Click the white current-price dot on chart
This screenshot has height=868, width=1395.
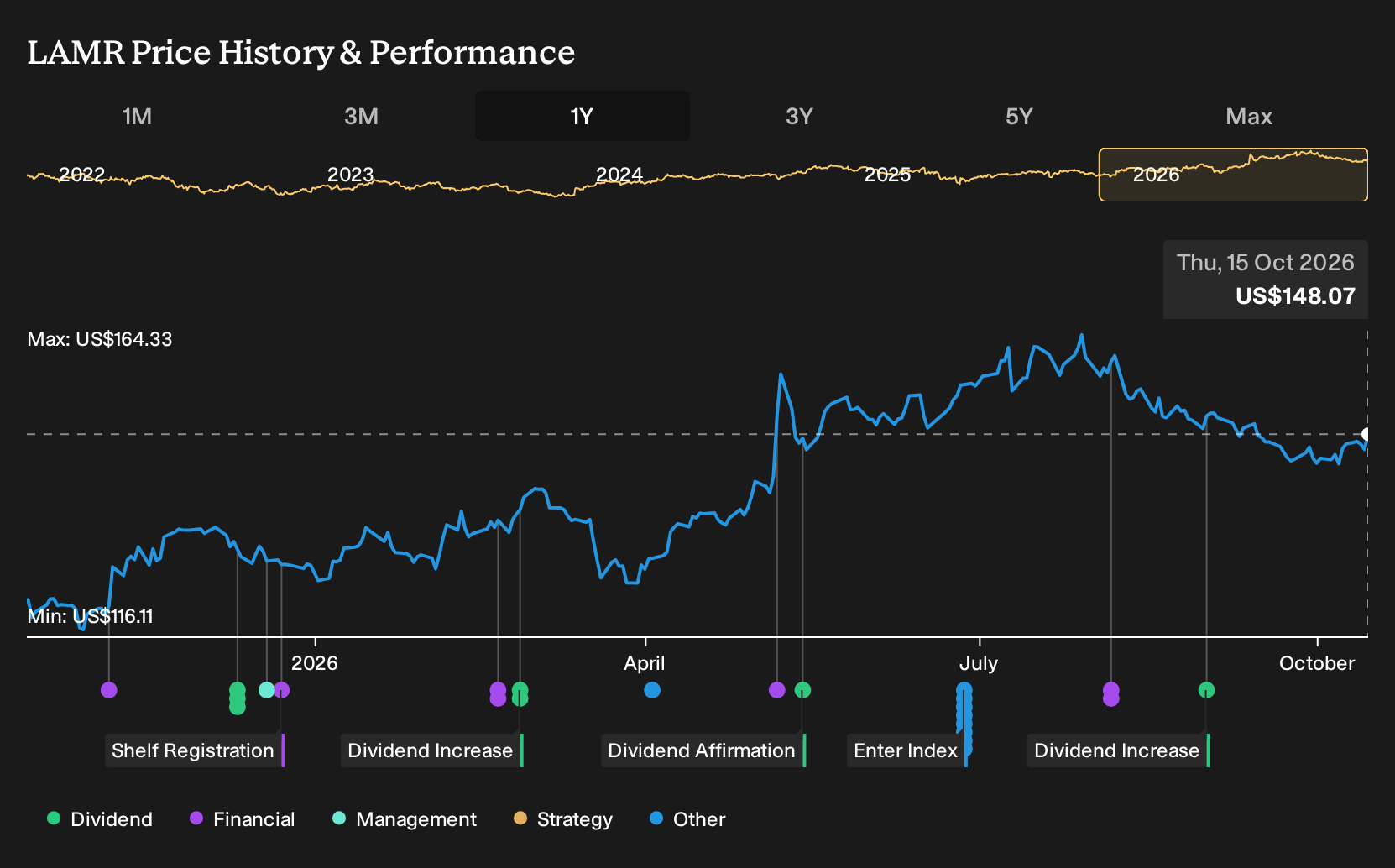[1366, 434]
